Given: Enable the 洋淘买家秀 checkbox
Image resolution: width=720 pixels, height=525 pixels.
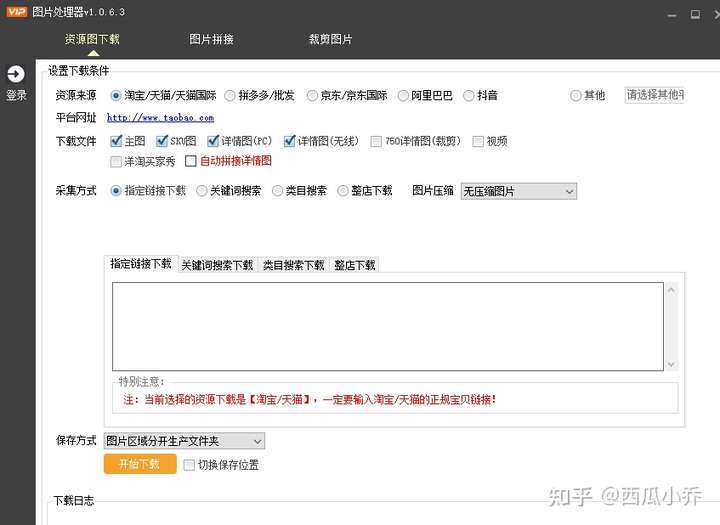Looking at the screenshot, I should coord(116,162).
